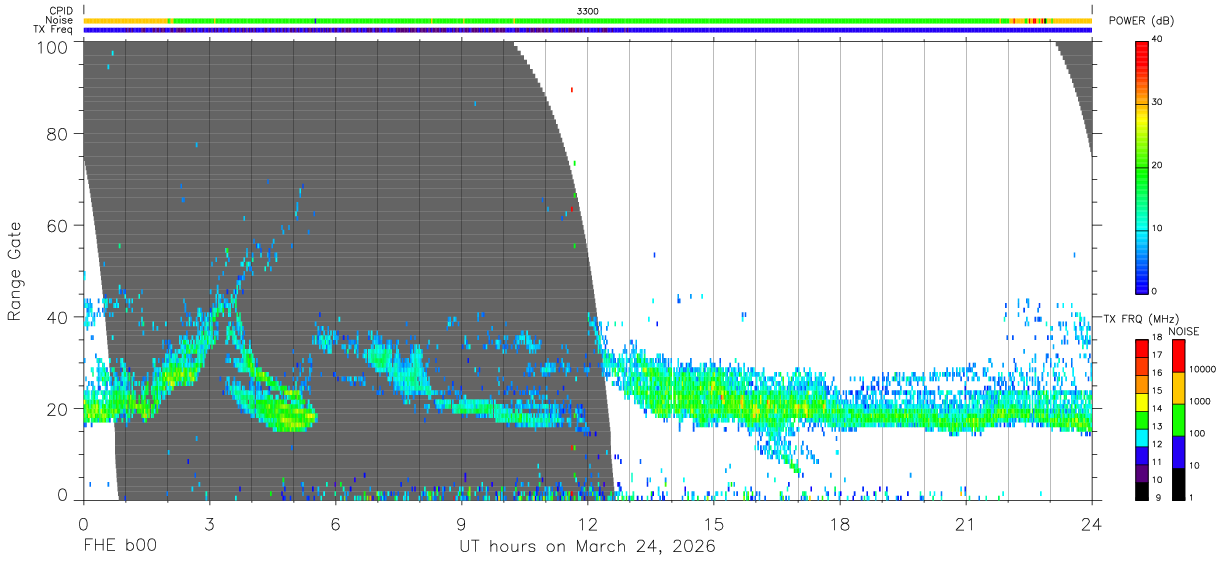This screenshot has height=567, width=1228.
Task: Click TX FRQ legend value '12'
Action: pyautogui.click(x=1158, y=444)
